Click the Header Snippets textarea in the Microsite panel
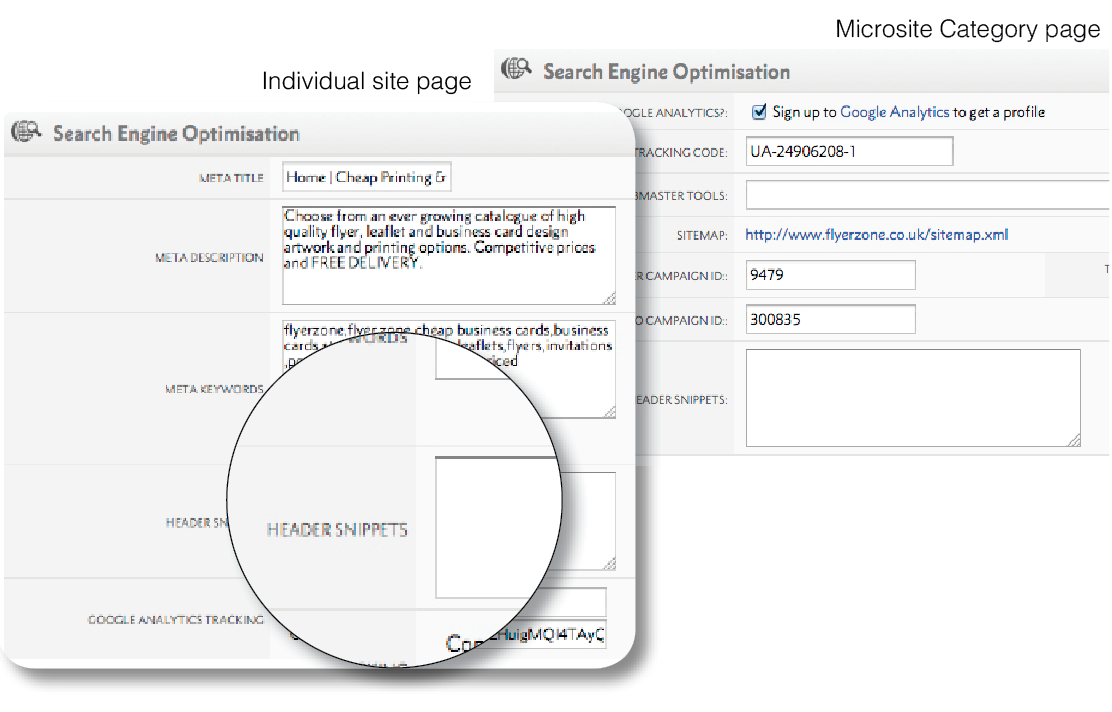1112x712 pixels. [912, 397]
